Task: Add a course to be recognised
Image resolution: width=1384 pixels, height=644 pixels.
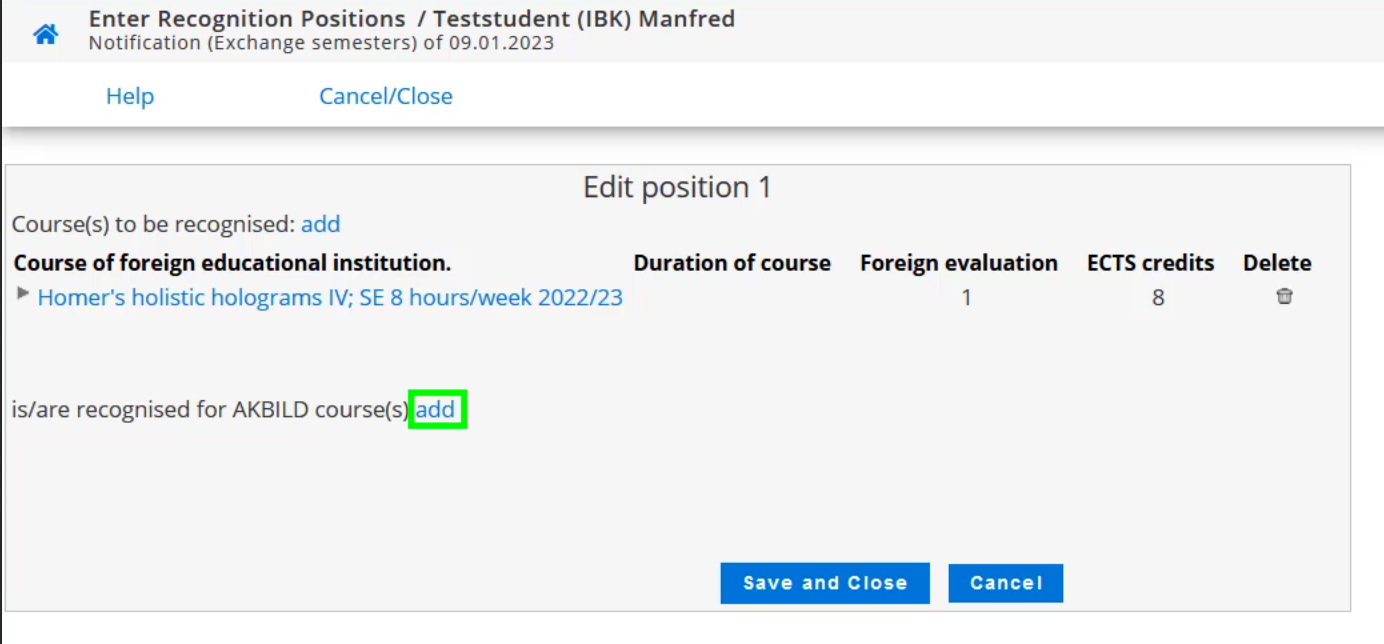Action: click(320, 224)
